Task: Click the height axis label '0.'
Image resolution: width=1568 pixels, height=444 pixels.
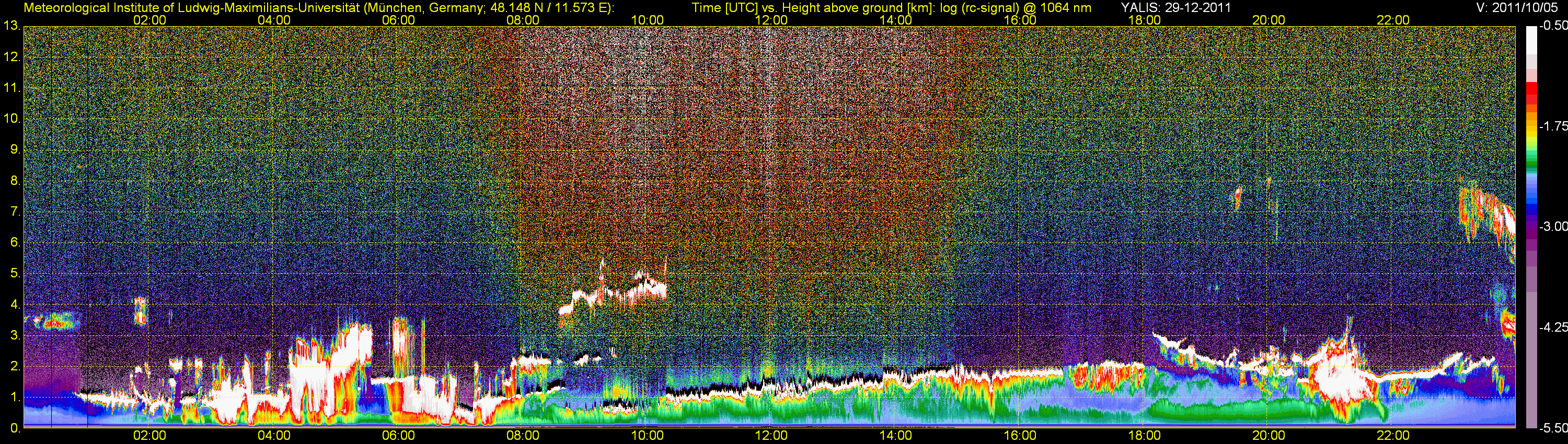Action: 15,428
